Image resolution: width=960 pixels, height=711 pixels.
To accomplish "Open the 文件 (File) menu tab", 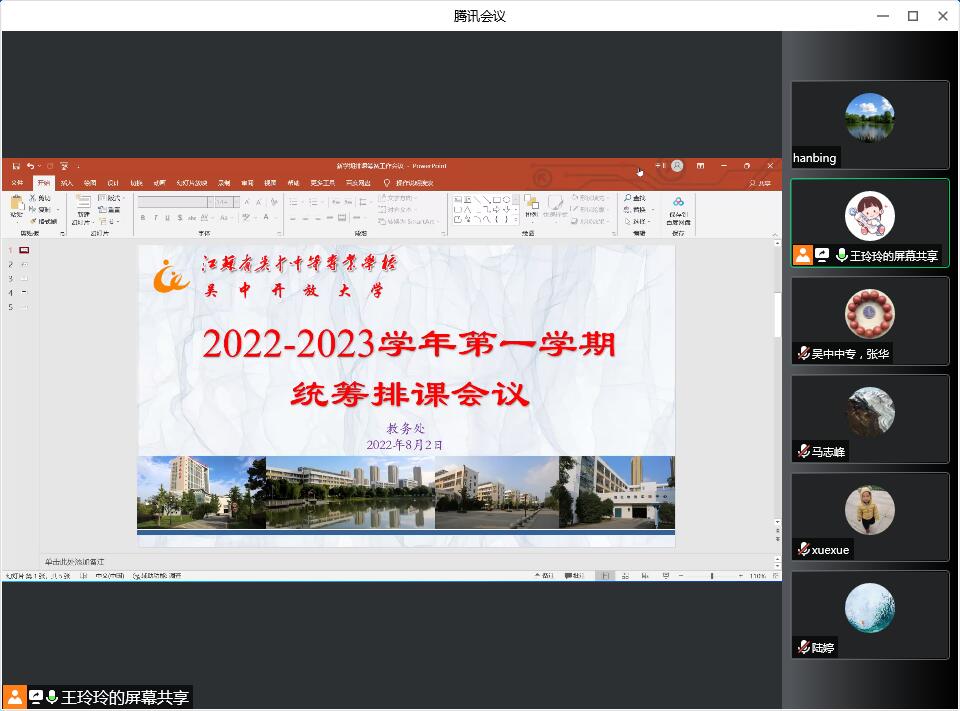I will (17, 183).
